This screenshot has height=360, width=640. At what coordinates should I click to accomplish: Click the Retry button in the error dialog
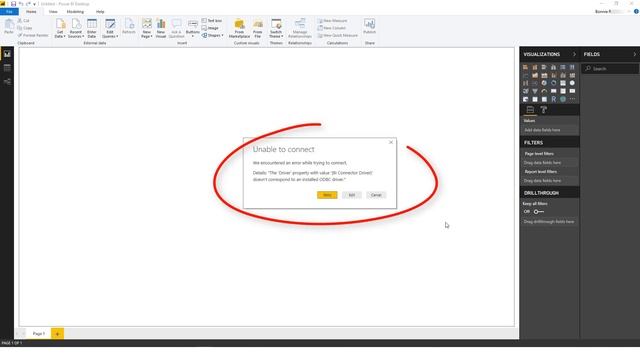(x=327, y=195)
